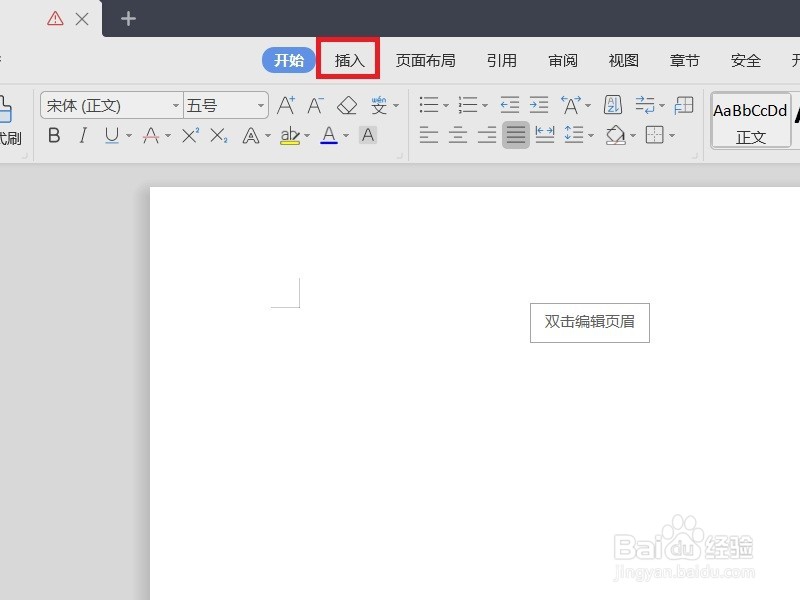Apply bulleted list formatting

pos(429,105)
